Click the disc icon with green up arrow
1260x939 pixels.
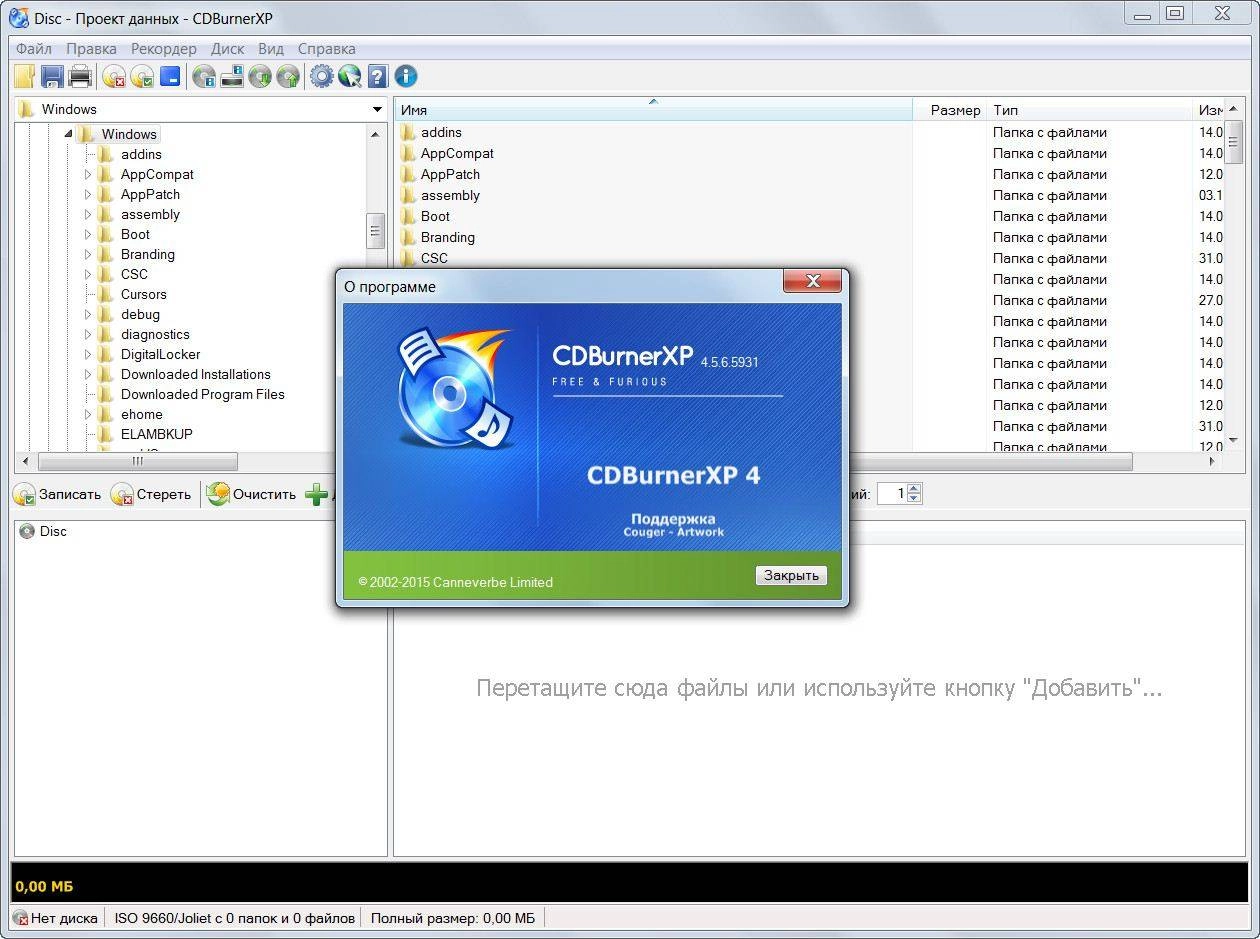[288, 76]
